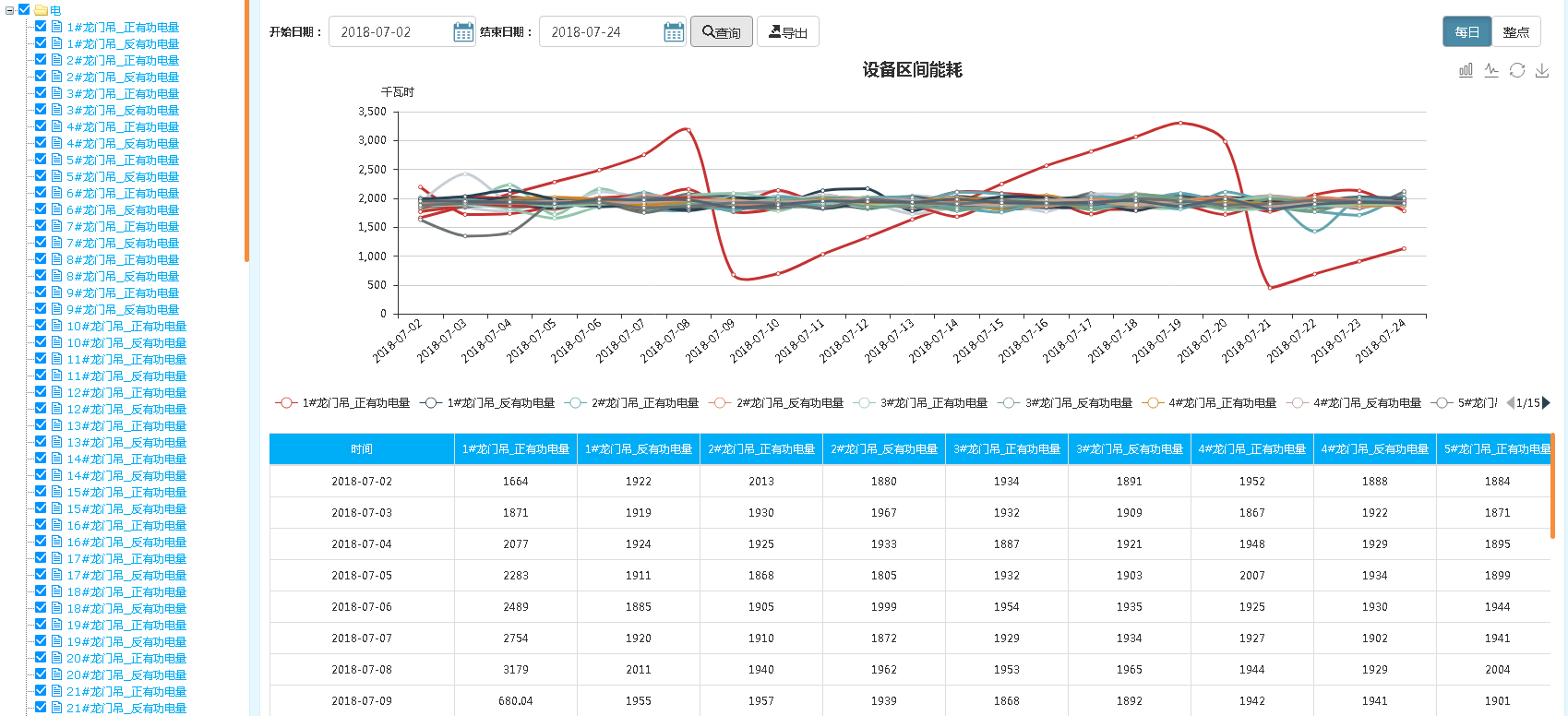Toggle legend entry 3#龙门吊_正有功电量

point(921,403)
